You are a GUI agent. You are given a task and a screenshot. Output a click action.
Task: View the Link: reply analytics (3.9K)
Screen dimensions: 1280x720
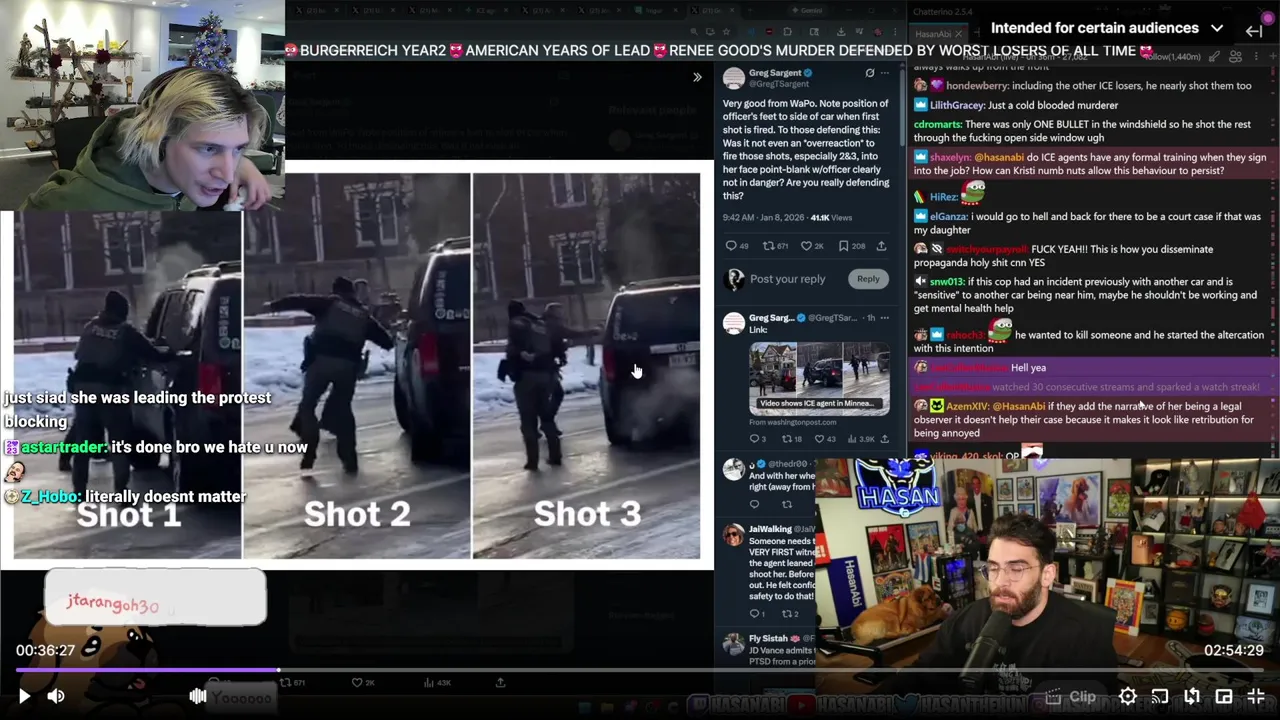(x=860, y=439)
